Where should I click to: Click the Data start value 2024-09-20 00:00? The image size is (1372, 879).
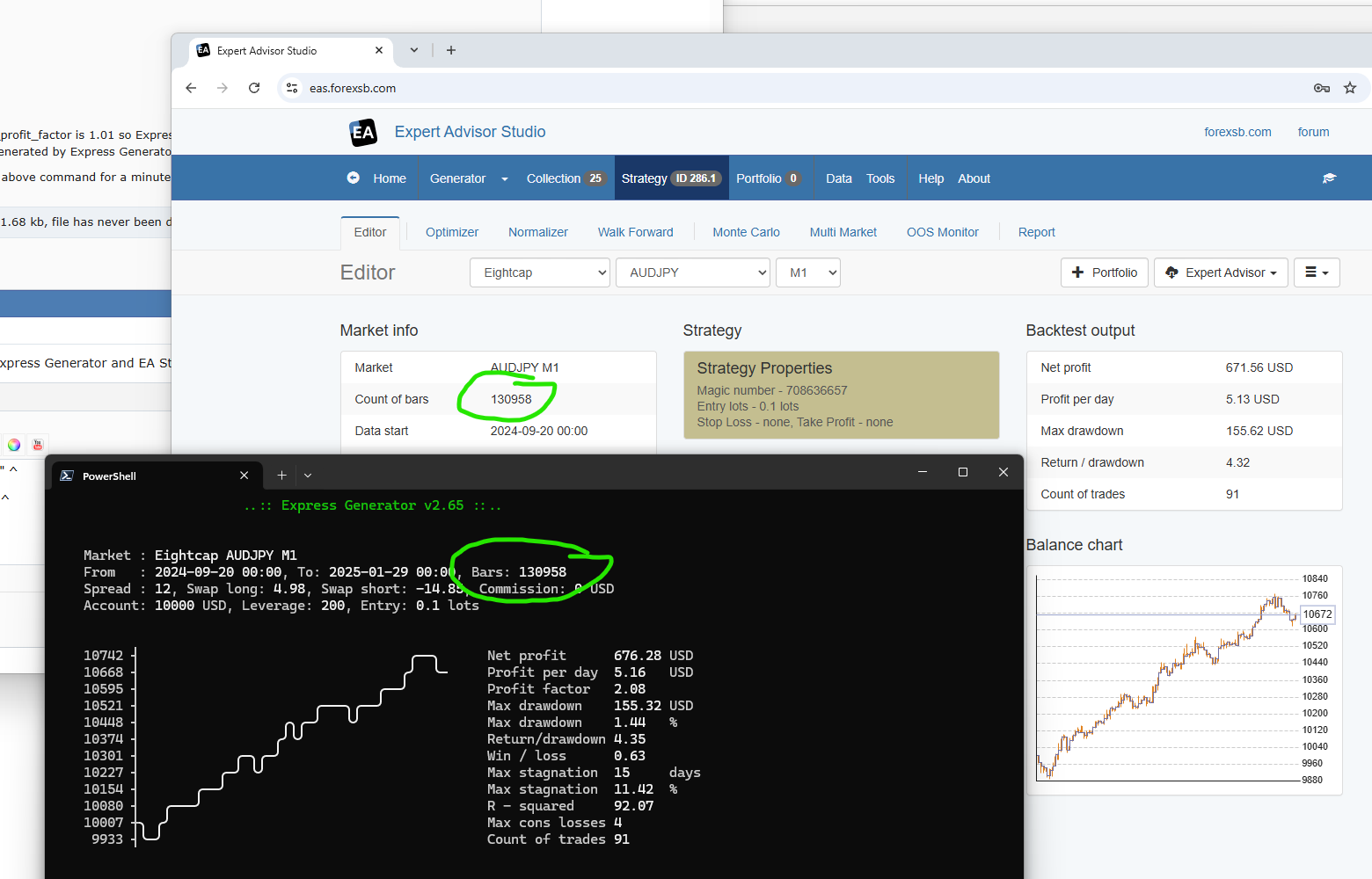pos(539,431)
